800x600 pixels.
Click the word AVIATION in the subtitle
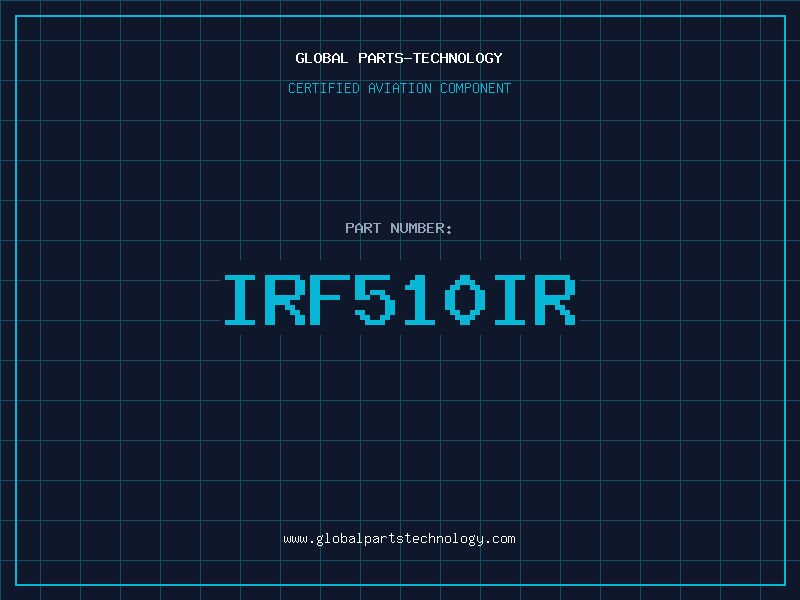pyautogui.click(x=399, y=88)
